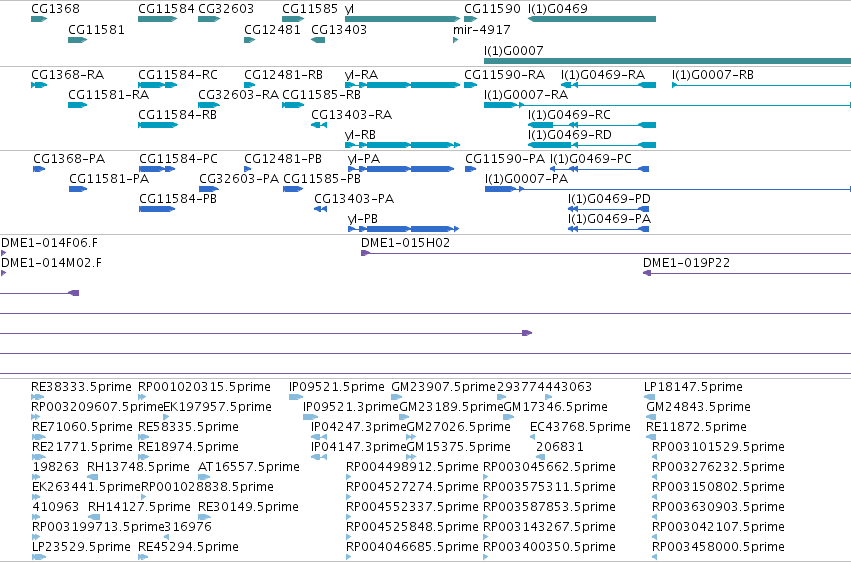Open the CG32603-RA transcript label
Image resolution: width=851 pixels, height=562 pixels.
pos(239,95)
